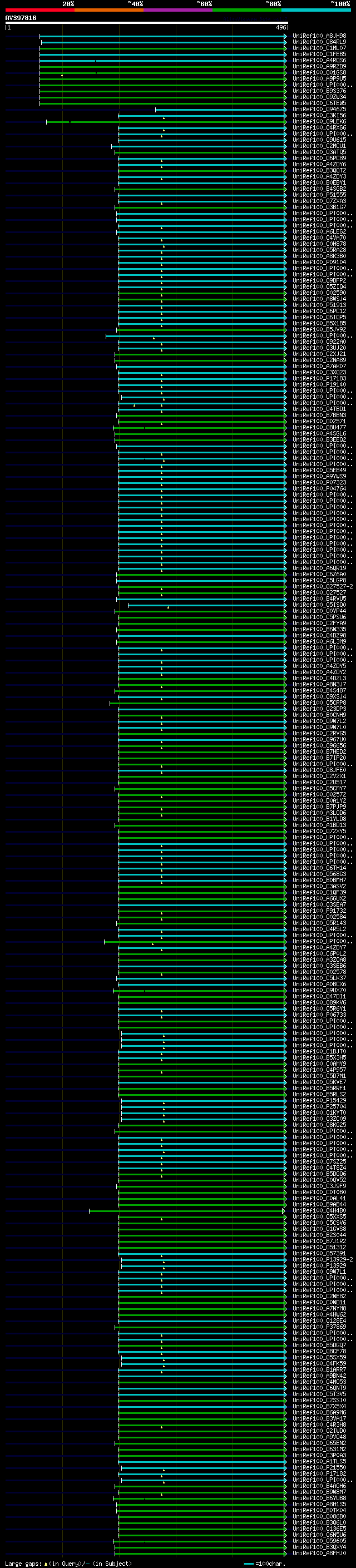Screen dimensions: 356x1568
Task: Click the UniRef100_Q01GS8 label
Action: pos(319,72)
